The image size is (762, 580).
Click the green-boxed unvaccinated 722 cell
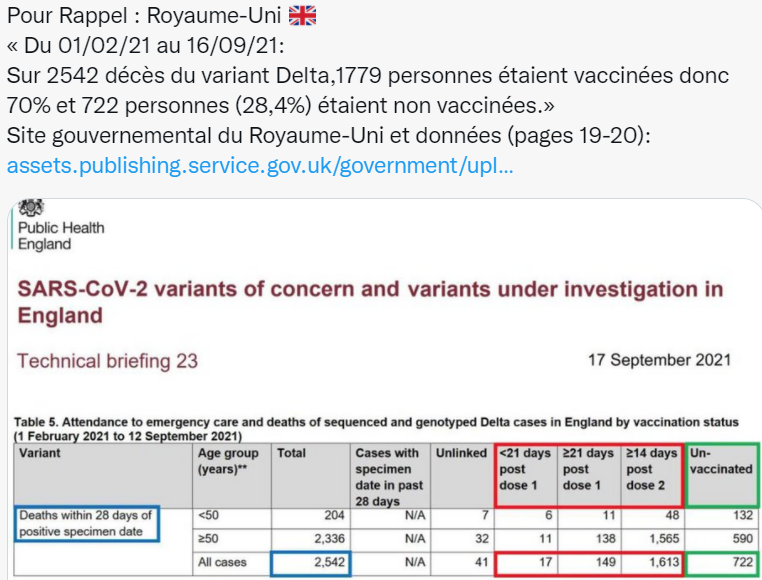[722, 563]
